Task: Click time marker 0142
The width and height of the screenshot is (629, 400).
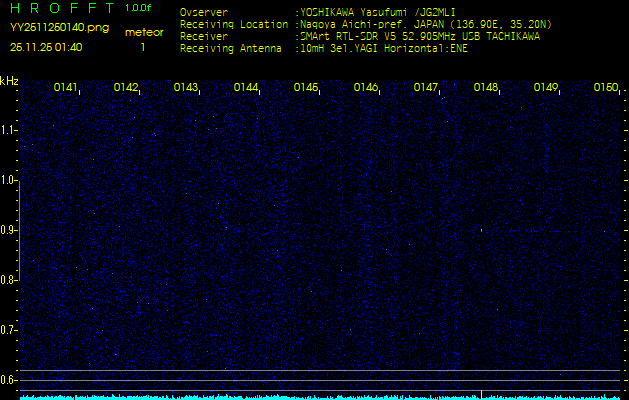Action: click(126, 87)
